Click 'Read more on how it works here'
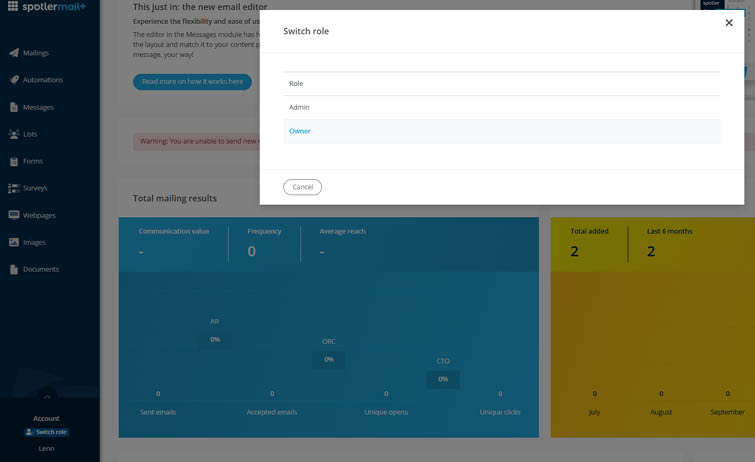Image resolution: width=755 pixels, height=462 pixels. [x=192, y=82]
